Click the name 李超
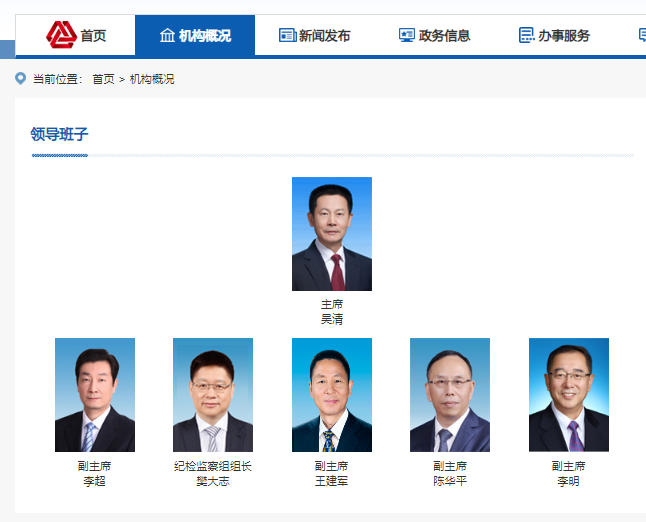The image size is (646, 522). coord(94,481)
